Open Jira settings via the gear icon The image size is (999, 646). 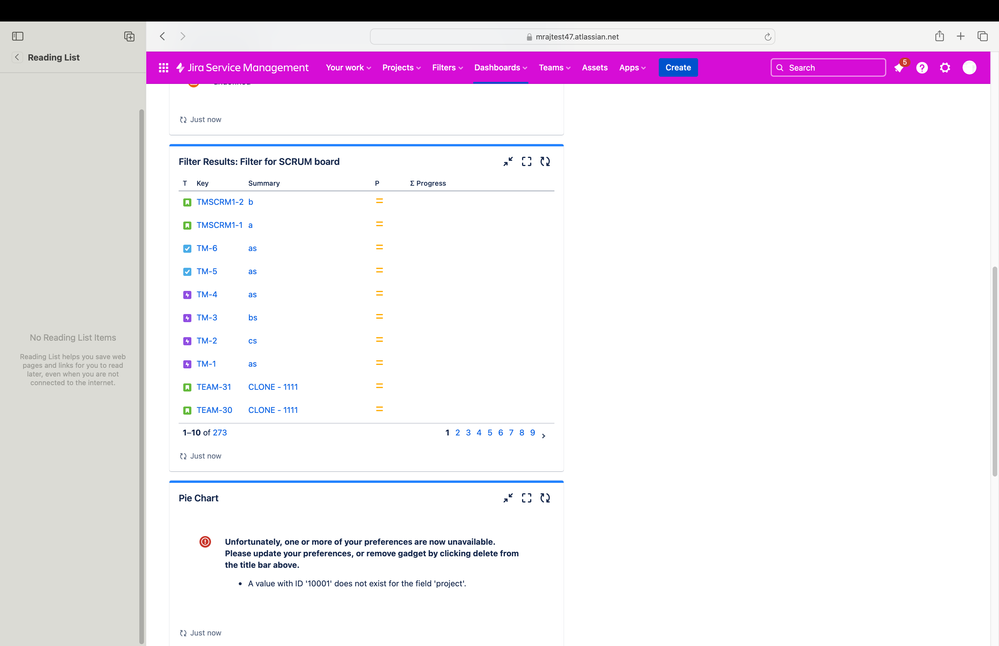944,67
